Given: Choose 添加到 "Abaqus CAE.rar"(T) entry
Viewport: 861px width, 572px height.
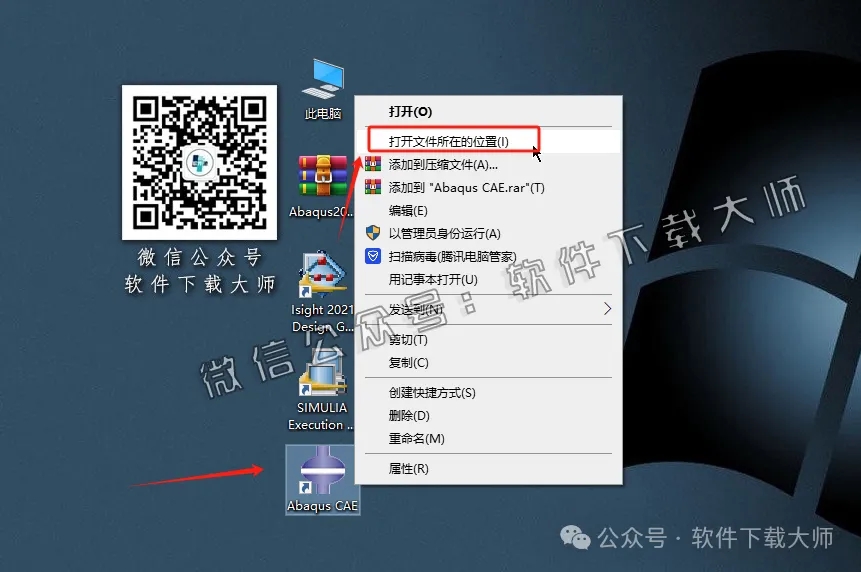Looking at the screenshot, I should 488,187.
